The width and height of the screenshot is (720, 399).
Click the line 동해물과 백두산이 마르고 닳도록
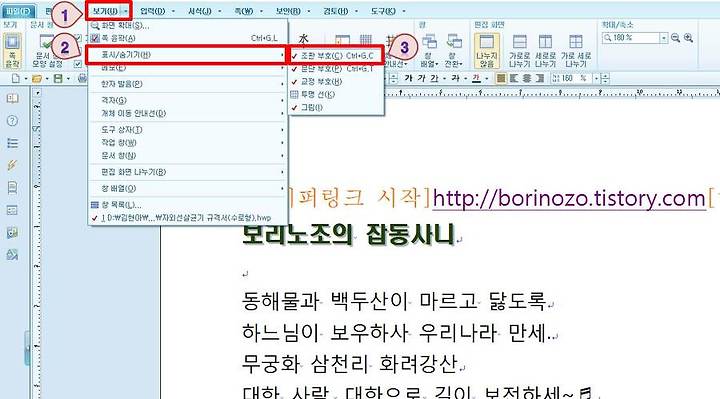coord(394,301)
